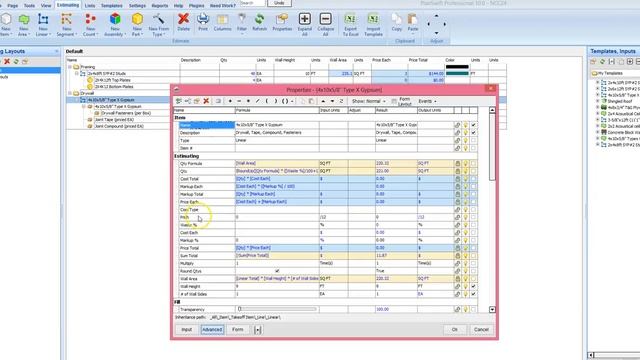Toggle the checkbox at end of Cost Type row
The height and width of the screenshot is (360, 640).
pos(473,209)
